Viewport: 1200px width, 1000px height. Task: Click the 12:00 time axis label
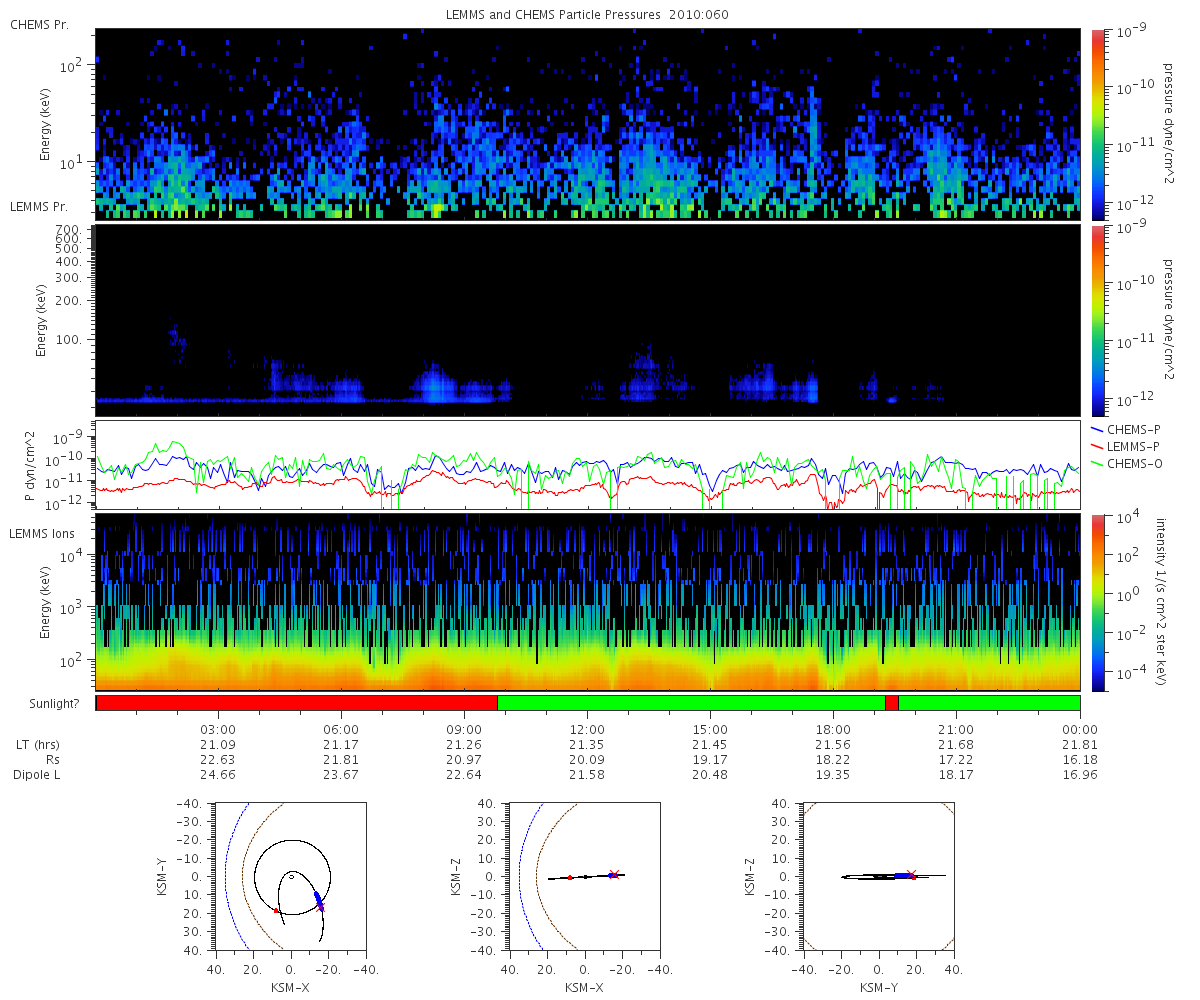[x=587, y=728]
